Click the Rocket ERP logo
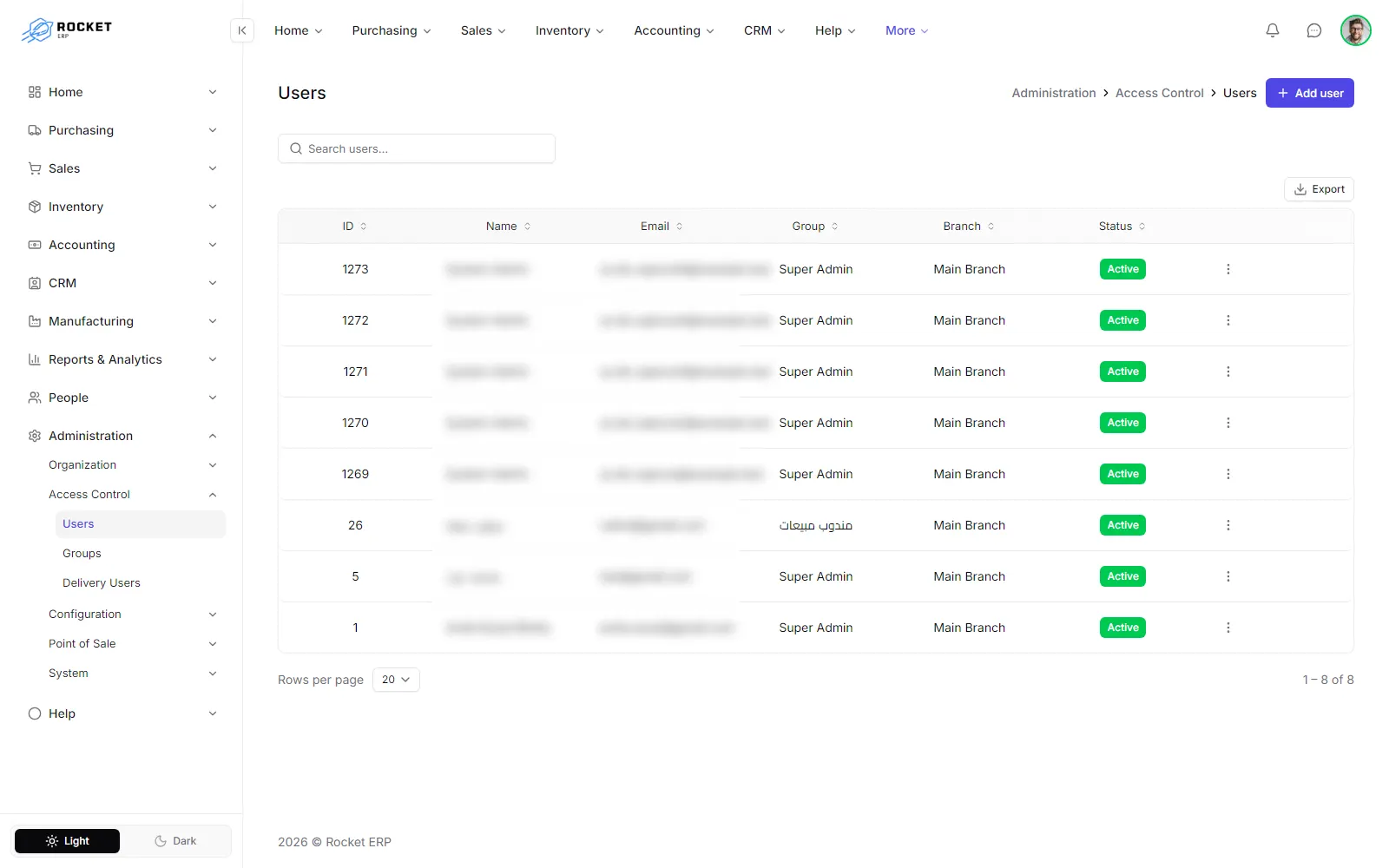This screenshot has width=1389, height=868. tap(67, 30)
